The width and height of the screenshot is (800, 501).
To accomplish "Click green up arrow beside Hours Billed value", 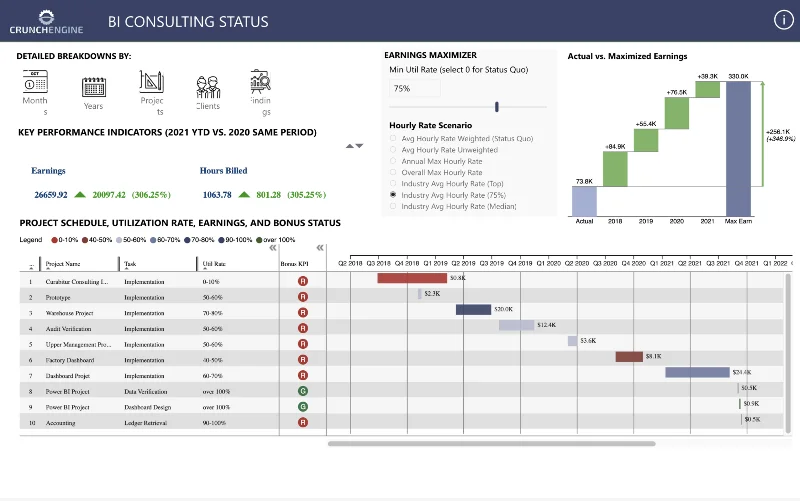I will [x=244, y=194].
